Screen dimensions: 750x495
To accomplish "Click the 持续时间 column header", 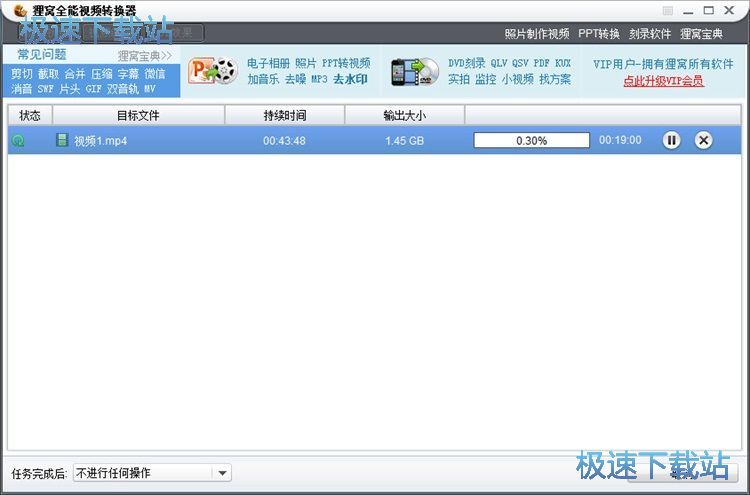I will pos(285,115).
